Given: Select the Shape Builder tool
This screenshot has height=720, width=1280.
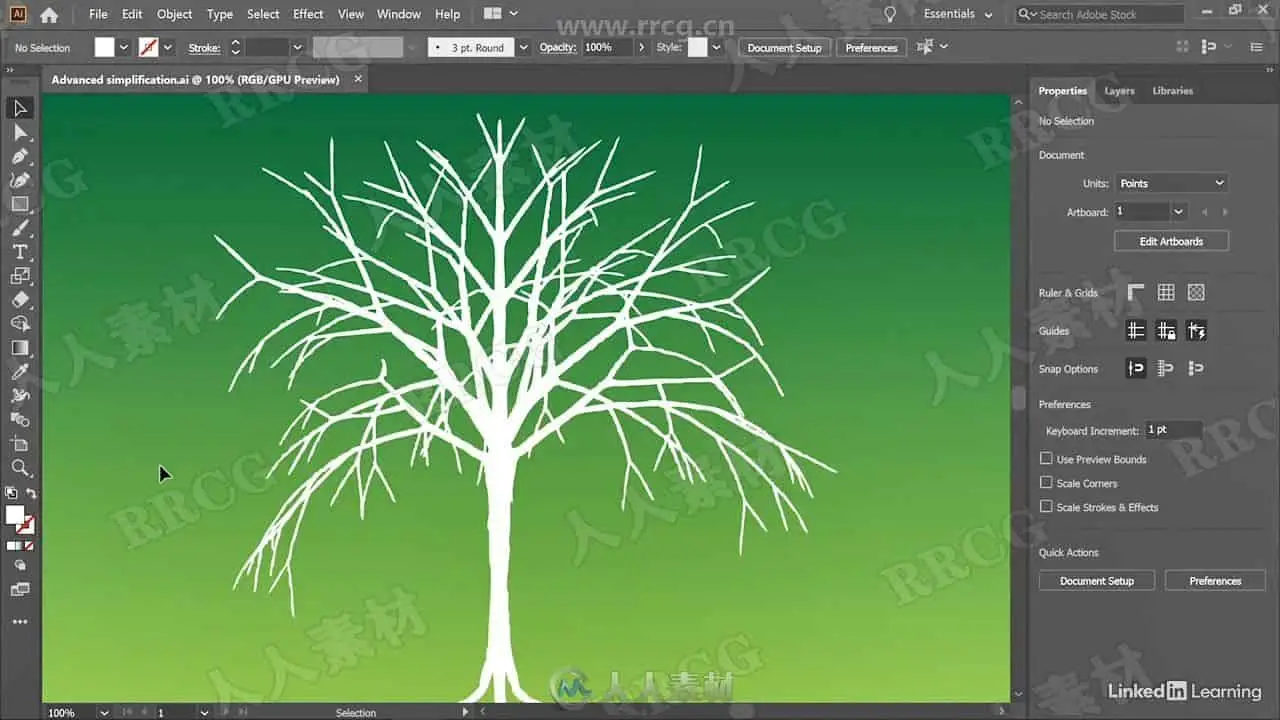Looking at the screenshot, I should point(20,324).
